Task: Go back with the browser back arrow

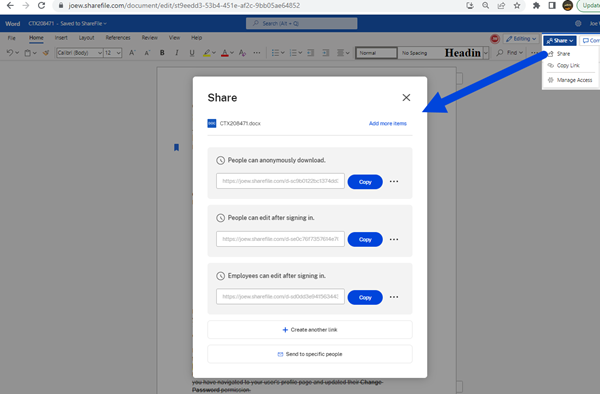Action: (10, 5)
